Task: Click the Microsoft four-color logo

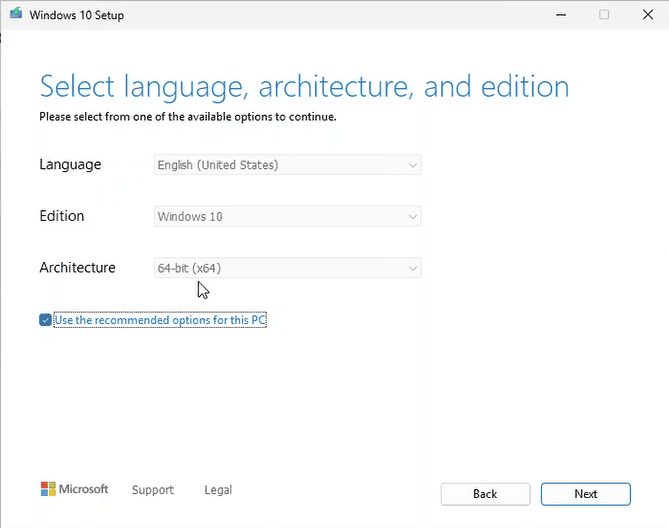Action: coord(48,489)
